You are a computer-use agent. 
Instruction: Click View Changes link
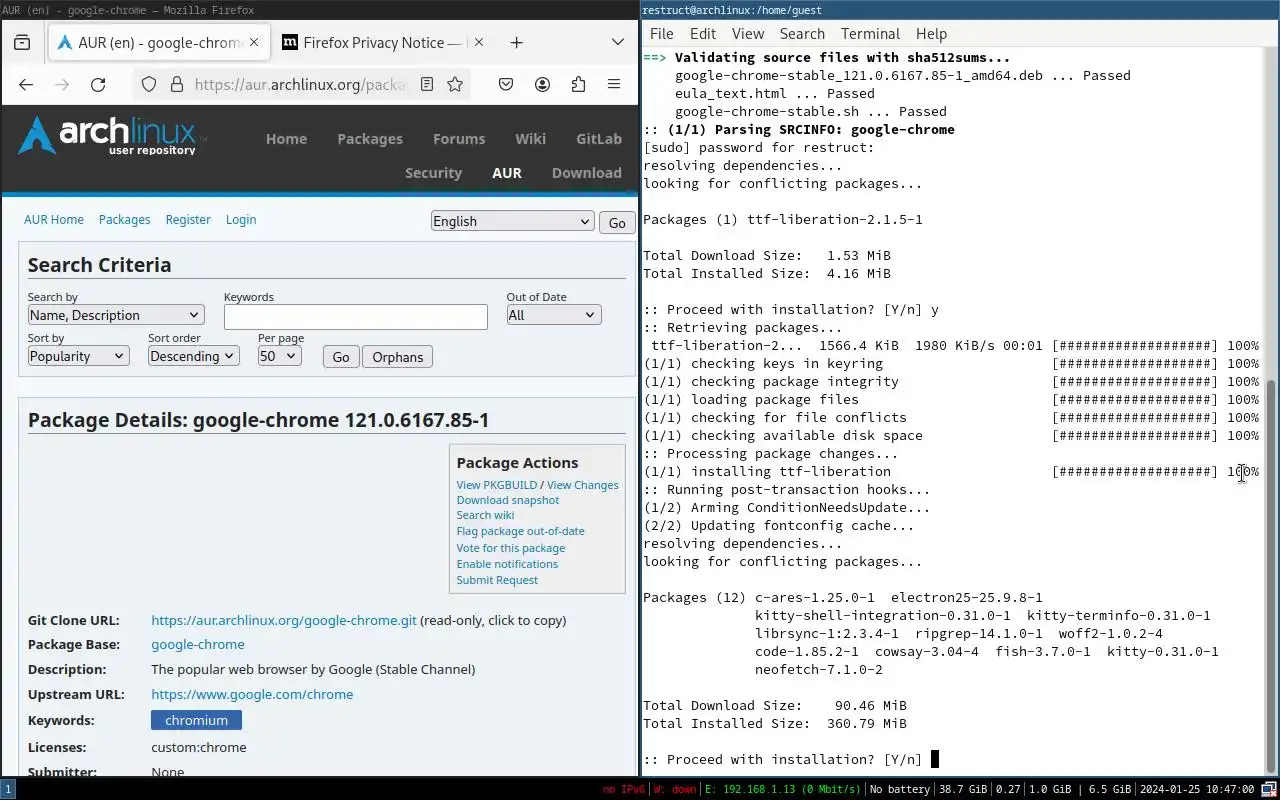583,485
